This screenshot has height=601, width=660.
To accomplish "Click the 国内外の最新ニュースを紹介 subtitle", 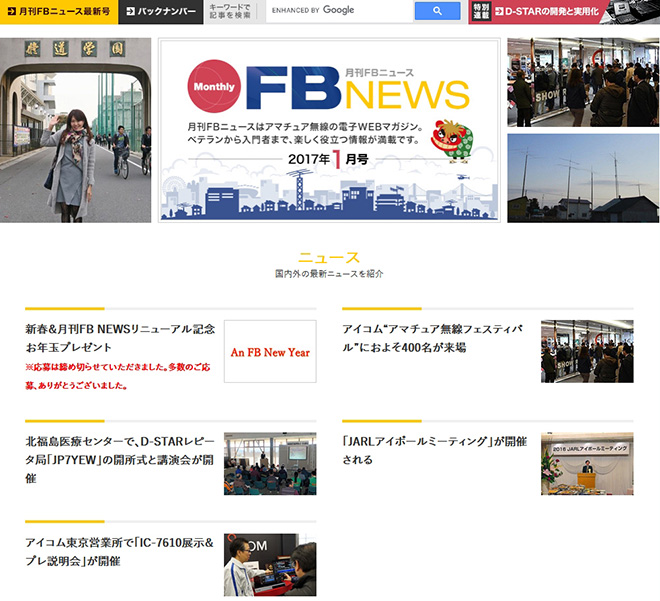I will (x=329, y=274).
